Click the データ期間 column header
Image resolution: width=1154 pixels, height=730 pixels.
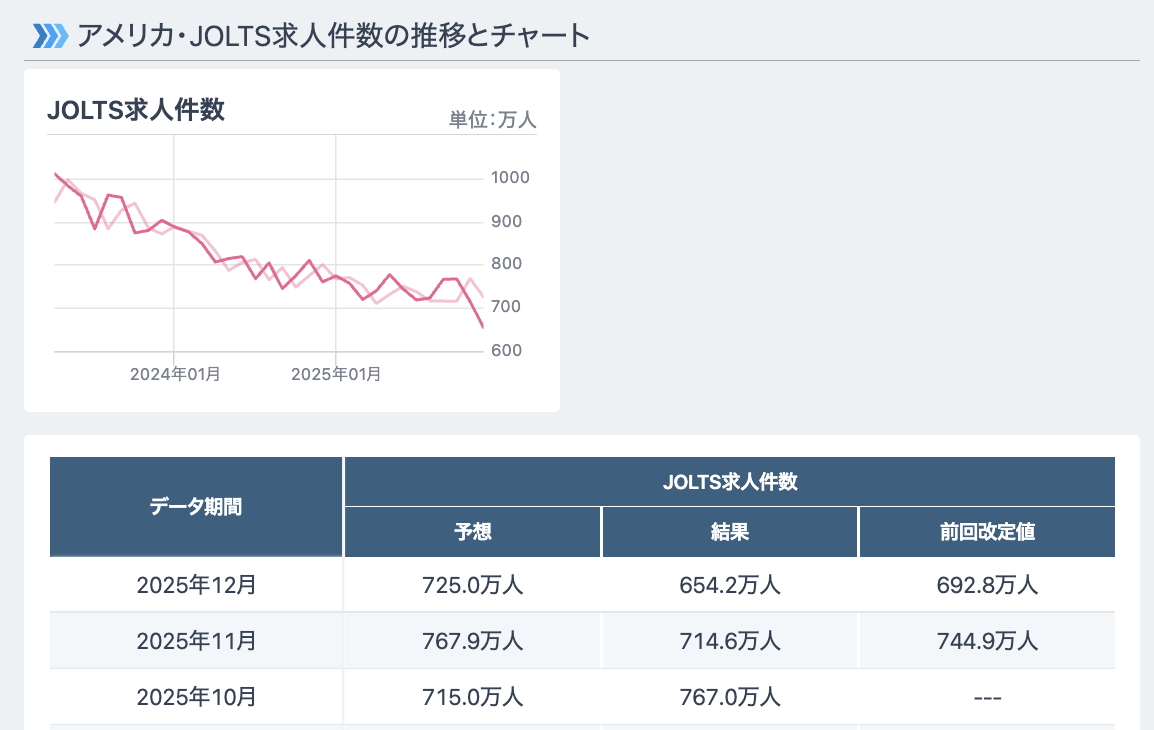coord(196,507)
